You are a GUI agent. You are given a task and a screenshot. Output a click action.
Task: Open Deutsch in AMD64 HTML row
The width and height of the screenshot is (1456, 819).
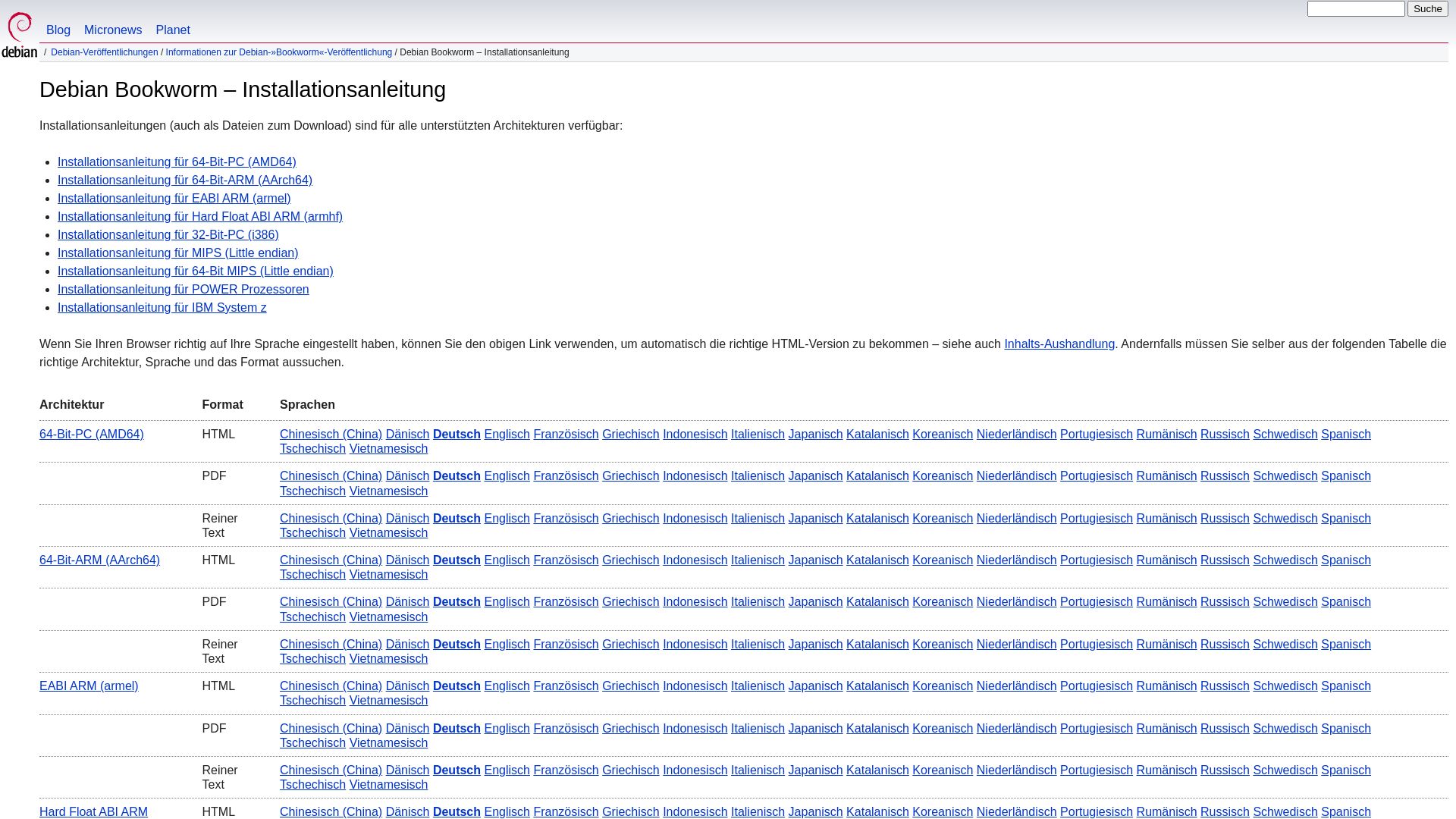457,435
